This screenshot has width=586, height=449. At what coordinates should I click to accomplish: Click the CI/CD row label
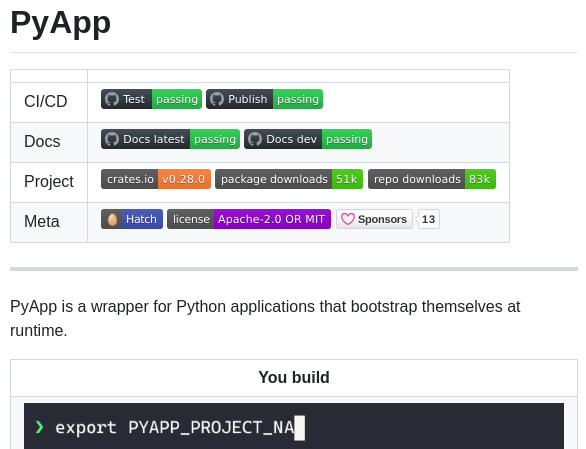click(x=46, y=101)
